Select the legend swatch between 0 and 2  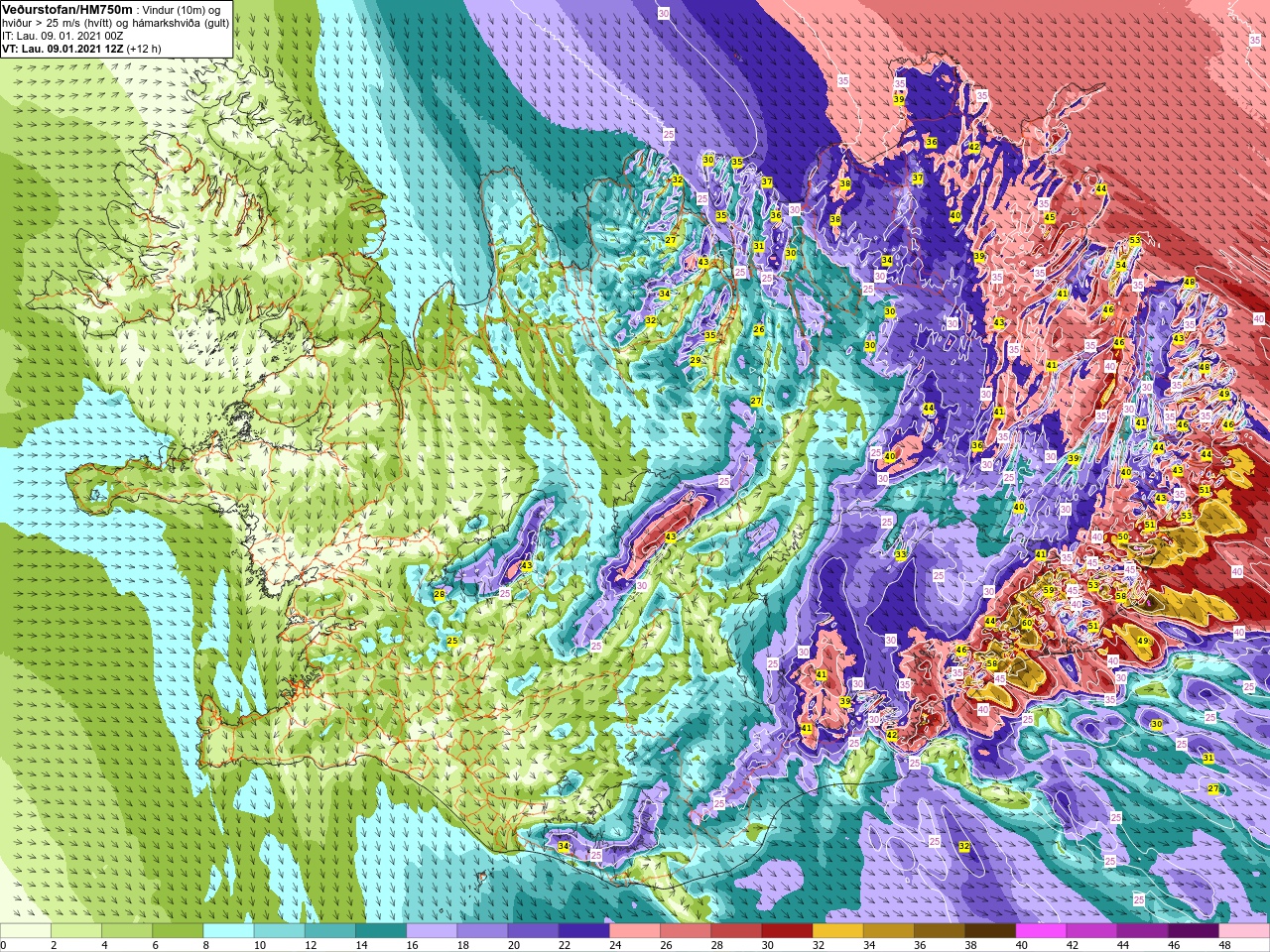pyautogui.click(x=26, y=931)
